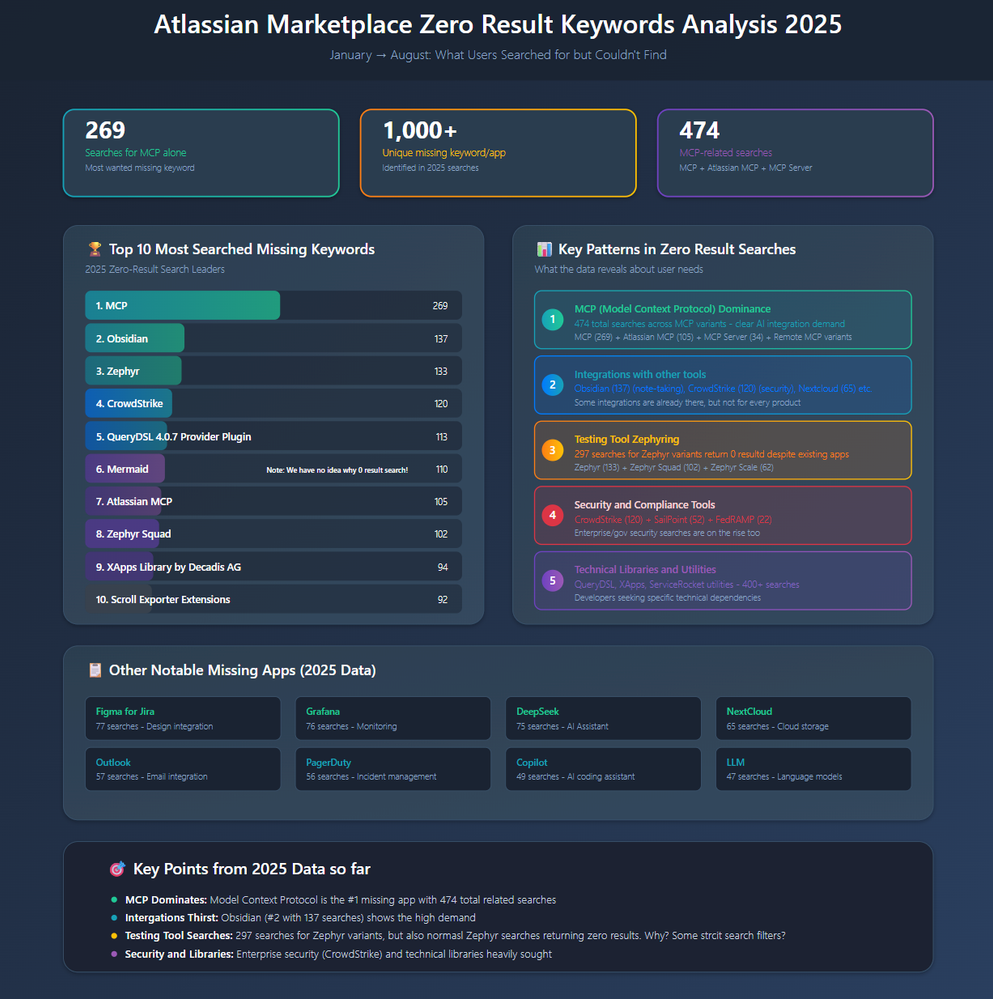Click the '4. CrowdStrike' bar row
Screen dimensions: 993x999
(273, 403)
